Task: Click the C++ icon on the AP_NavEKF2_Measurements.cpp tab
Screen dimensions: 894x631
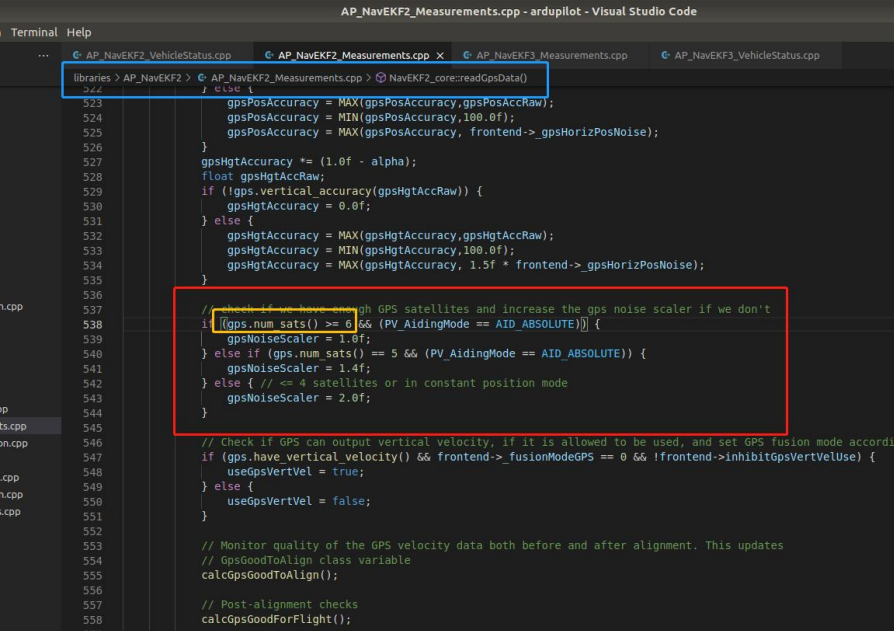Action: click(x=269, y=55)
